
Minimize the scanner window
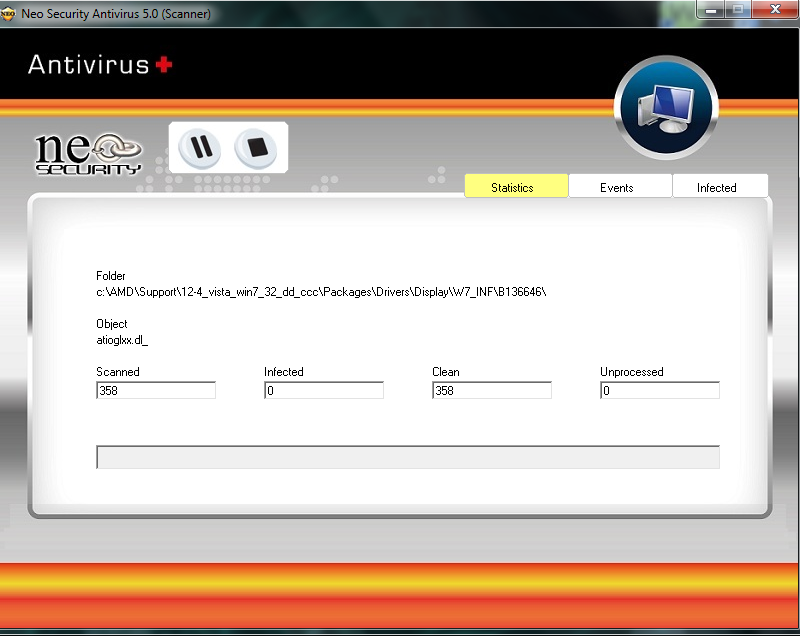(x=711, y=10)
